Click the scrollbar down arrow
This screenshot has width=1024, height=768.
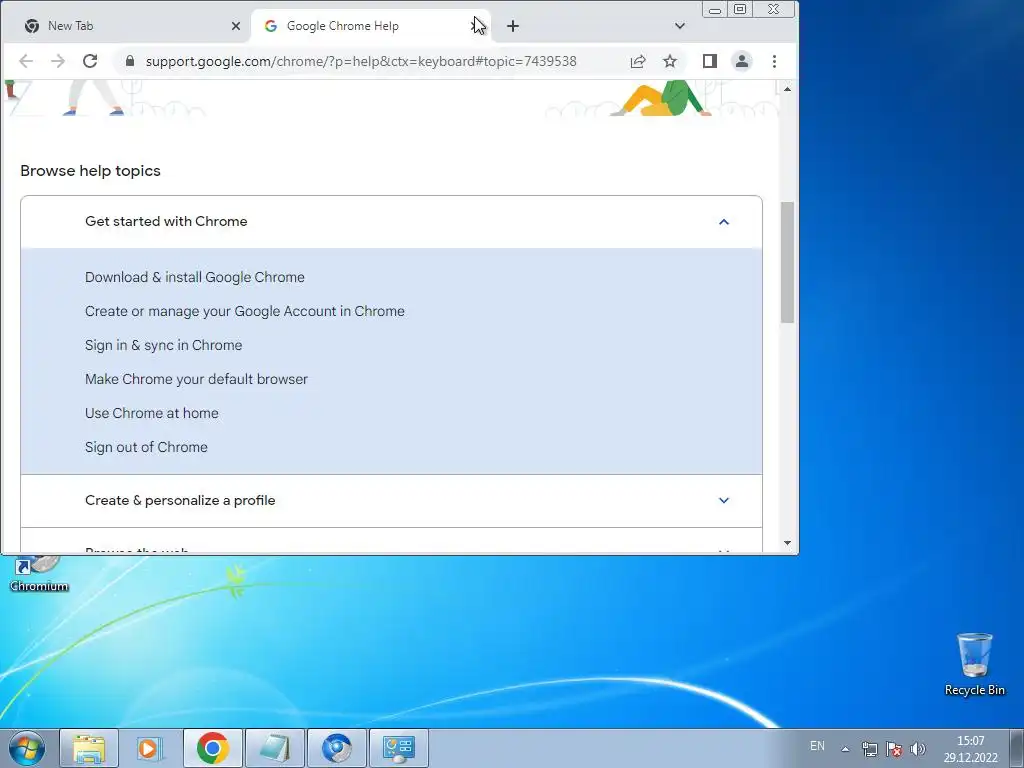[787, 543]
